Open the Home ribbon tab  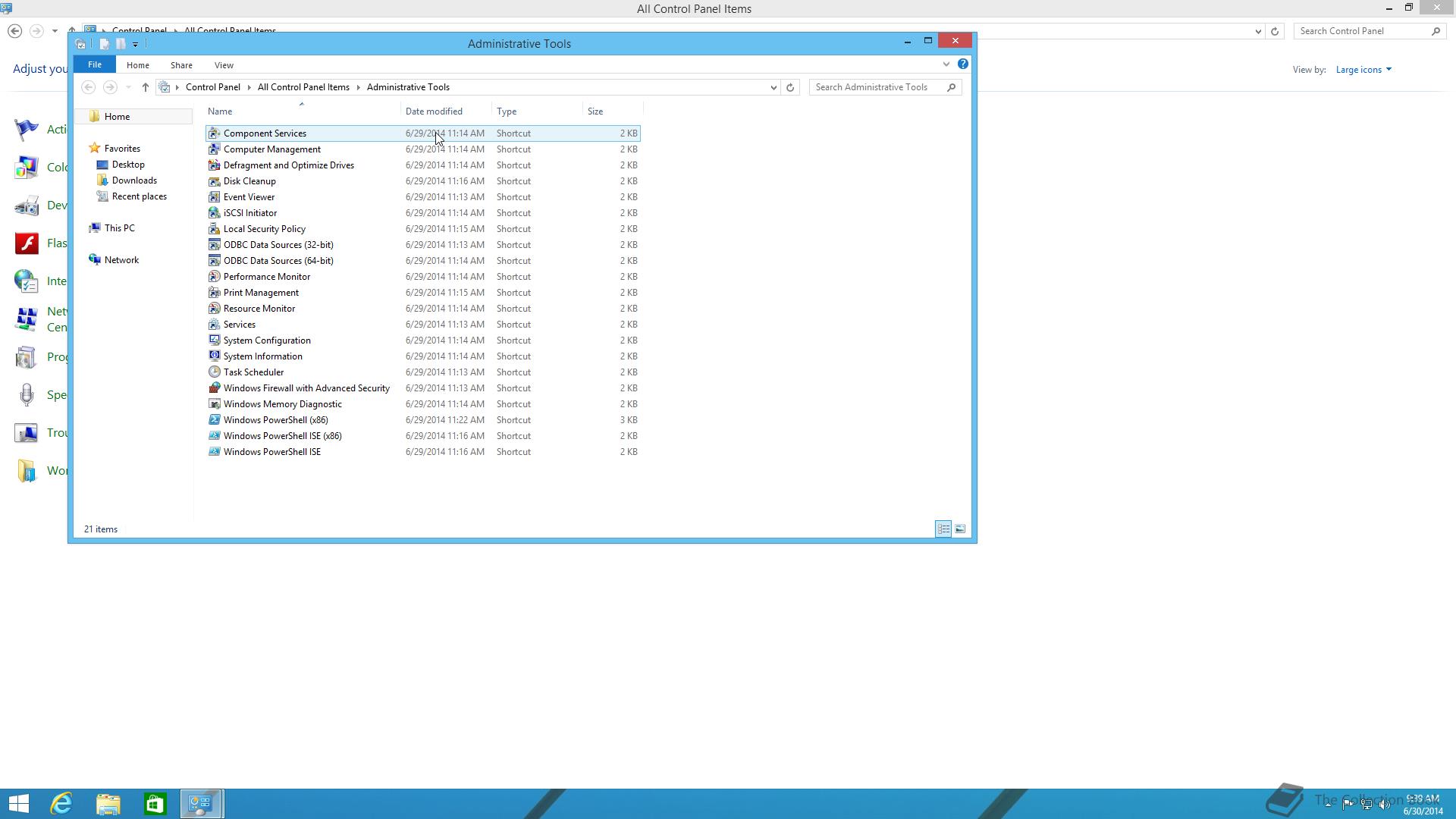click(x=138, y=65)
